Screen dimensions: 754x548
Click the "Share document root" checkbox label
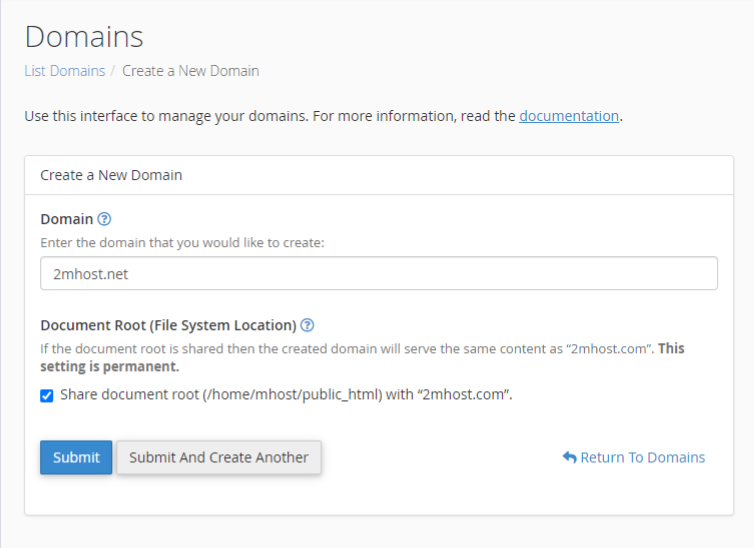click(286, 394)
